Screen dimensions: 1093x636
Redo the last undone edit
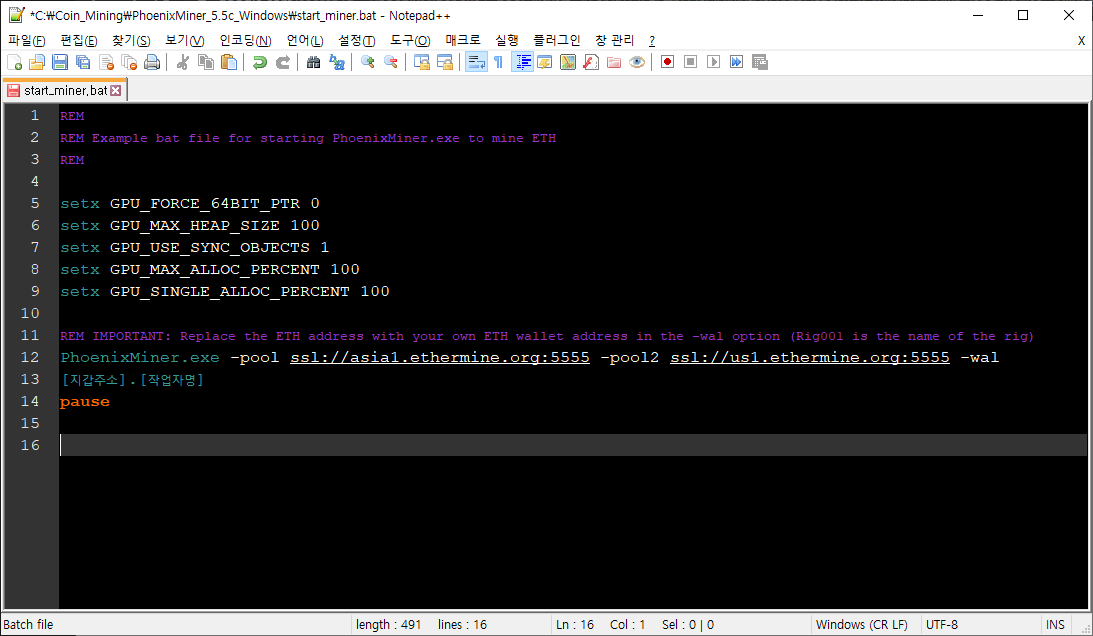(x=282, y=62)
